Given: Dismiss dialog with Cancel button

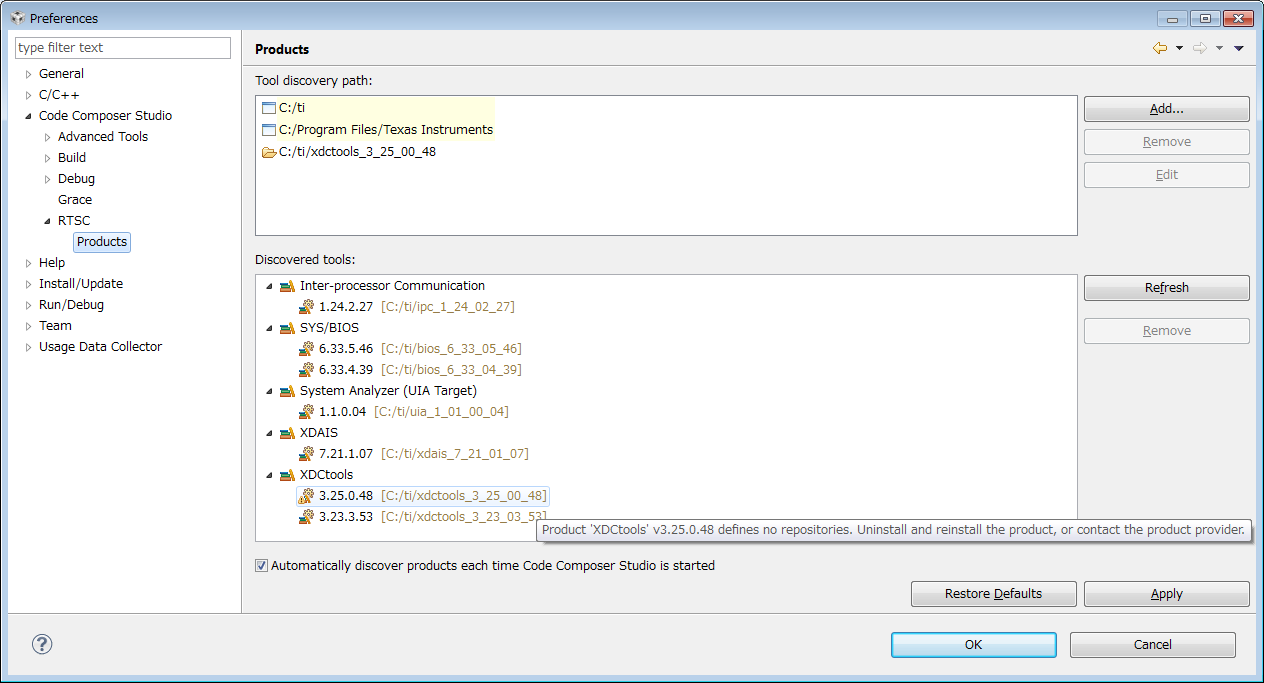Looking at the screenshot, I should click(x=1152, y=645).
